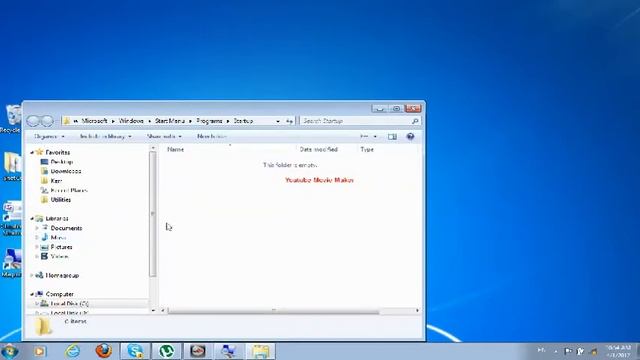This screenshot has height=360, width=640.
Task: Open the arrow after Microsoft in address bar
Action: 113,121
